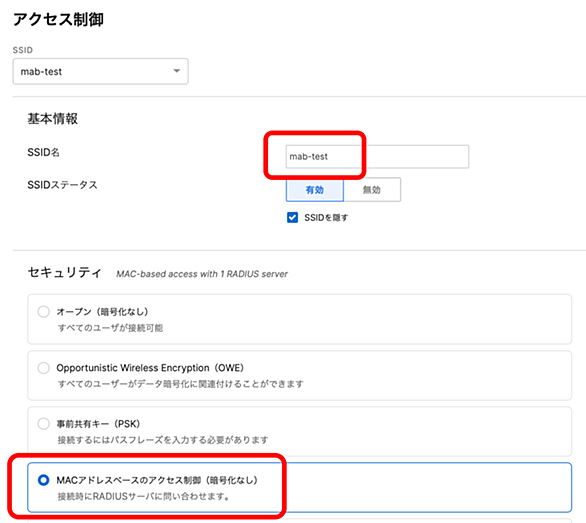Viewport: 586px width, 523px height.
Task: Click the すべてのユーザが接続可能 description text
Action: (110, 328)
